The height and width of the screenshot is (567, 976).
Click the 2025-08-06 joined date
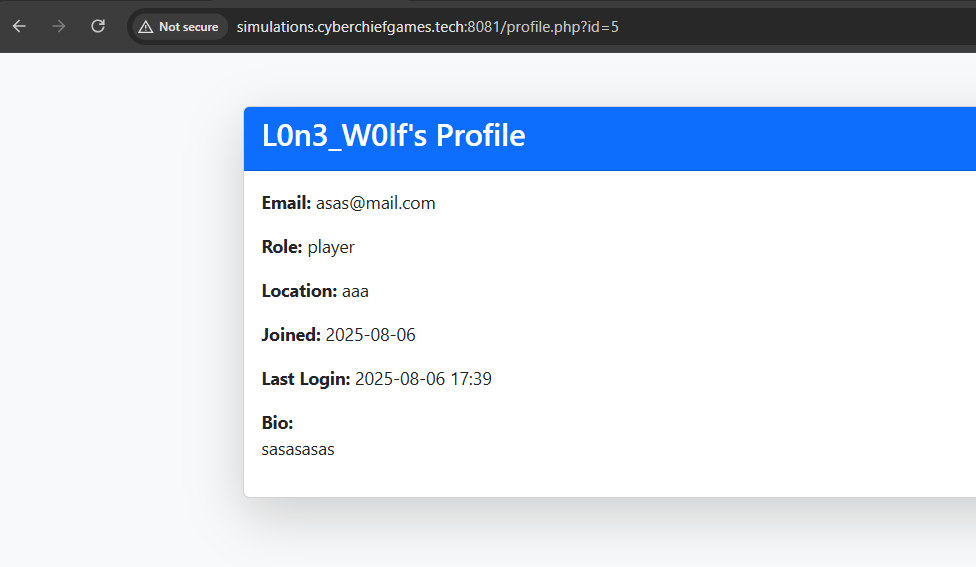point(370,335)
